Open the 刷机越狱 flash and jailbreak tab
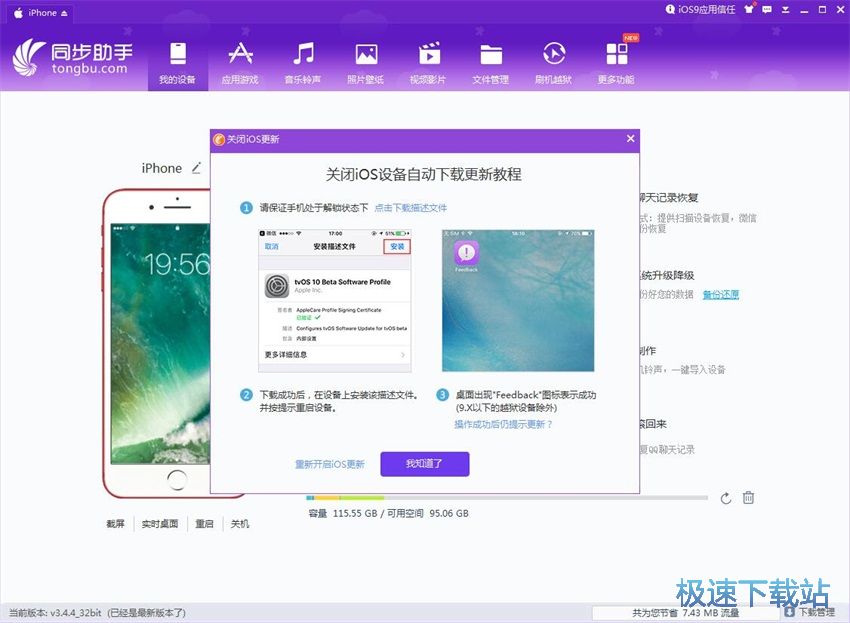850x623 pixels. coord(553,63)
